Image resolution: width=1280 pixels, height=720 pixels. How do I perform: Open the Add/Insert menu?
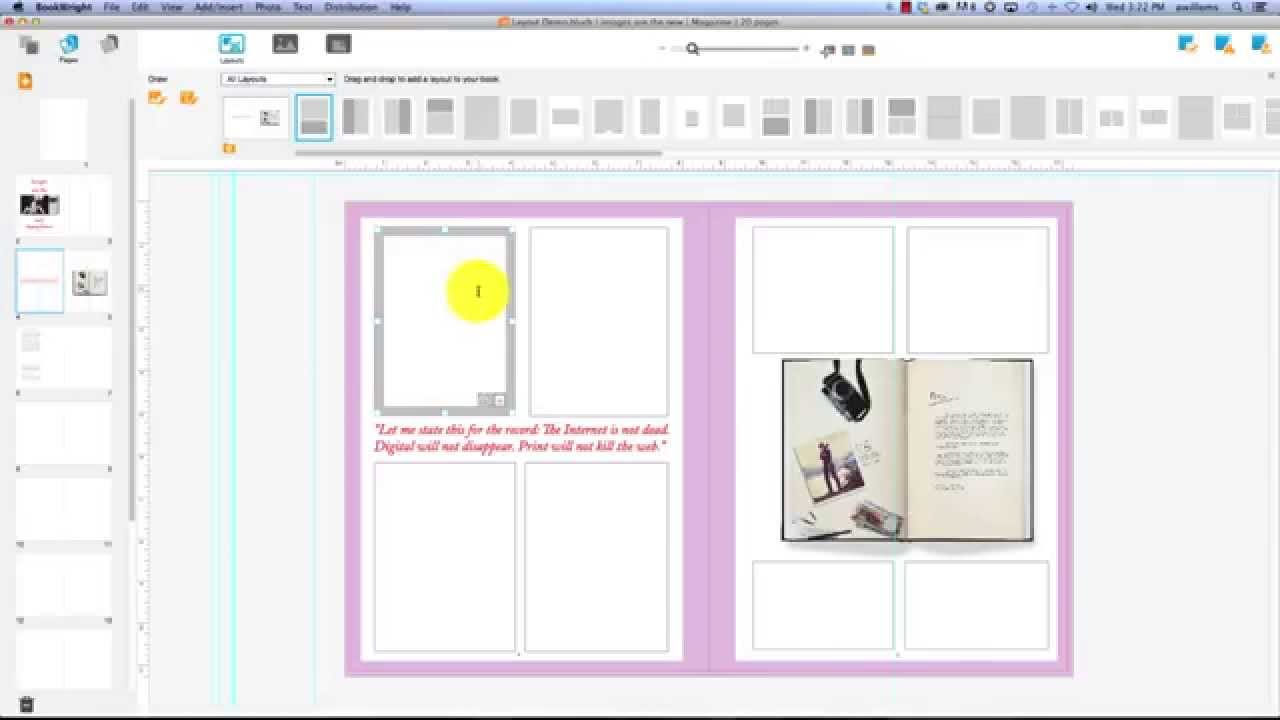[218, 7]
